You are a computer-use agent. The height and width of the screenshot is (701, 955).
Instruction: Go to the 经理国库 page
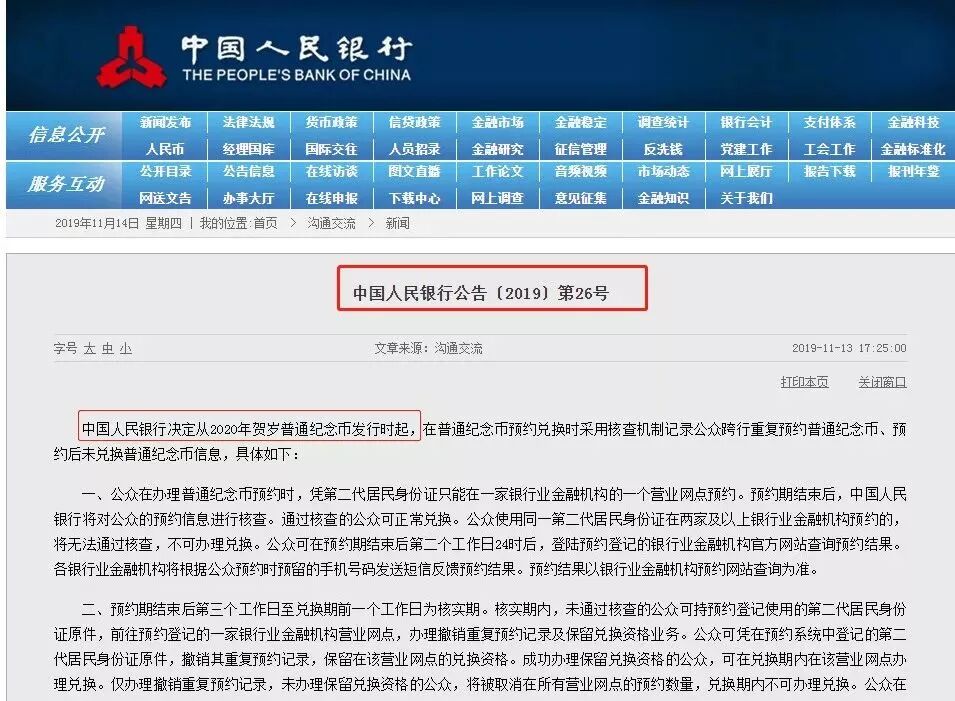[248, 149]
